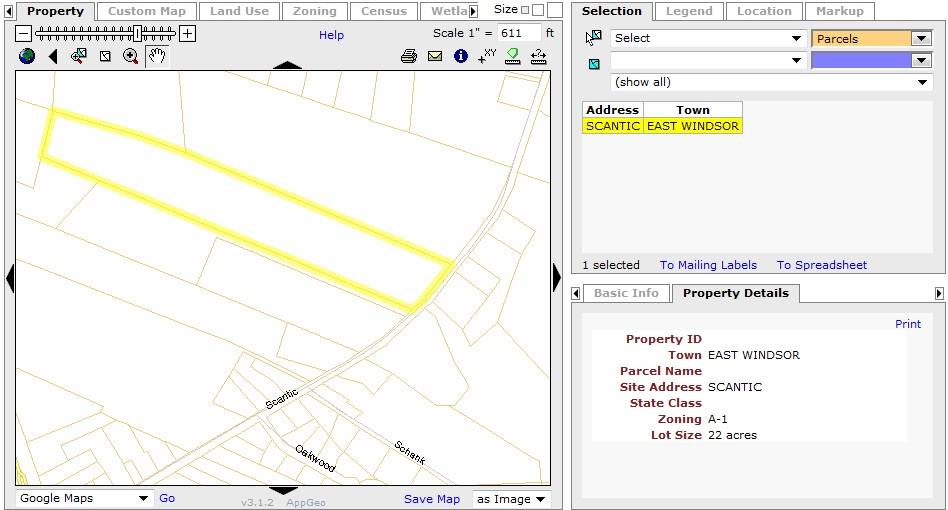948x510 pixels.
Task: Choose the measure area tool
Action: point(513,56)
